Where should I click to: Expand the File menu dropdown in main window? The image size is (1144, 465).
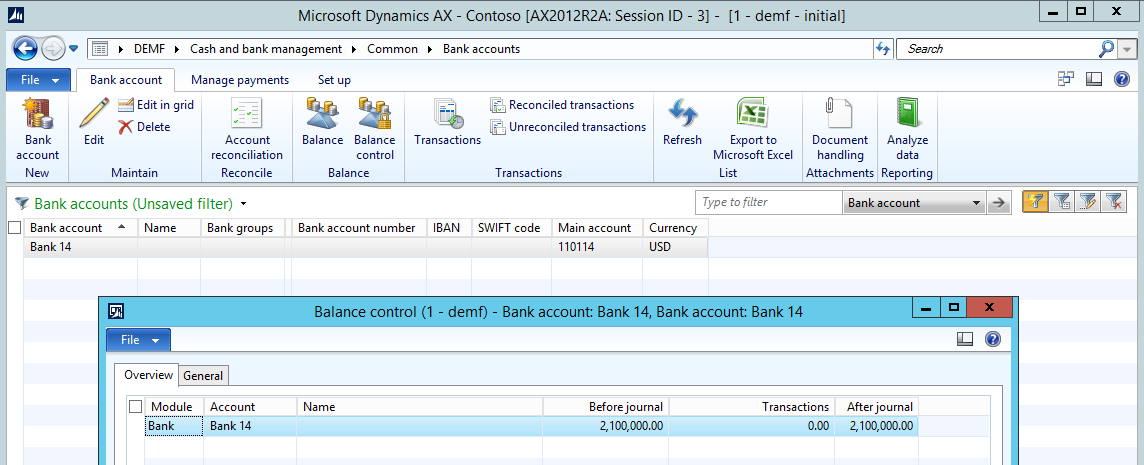point(40,80)
